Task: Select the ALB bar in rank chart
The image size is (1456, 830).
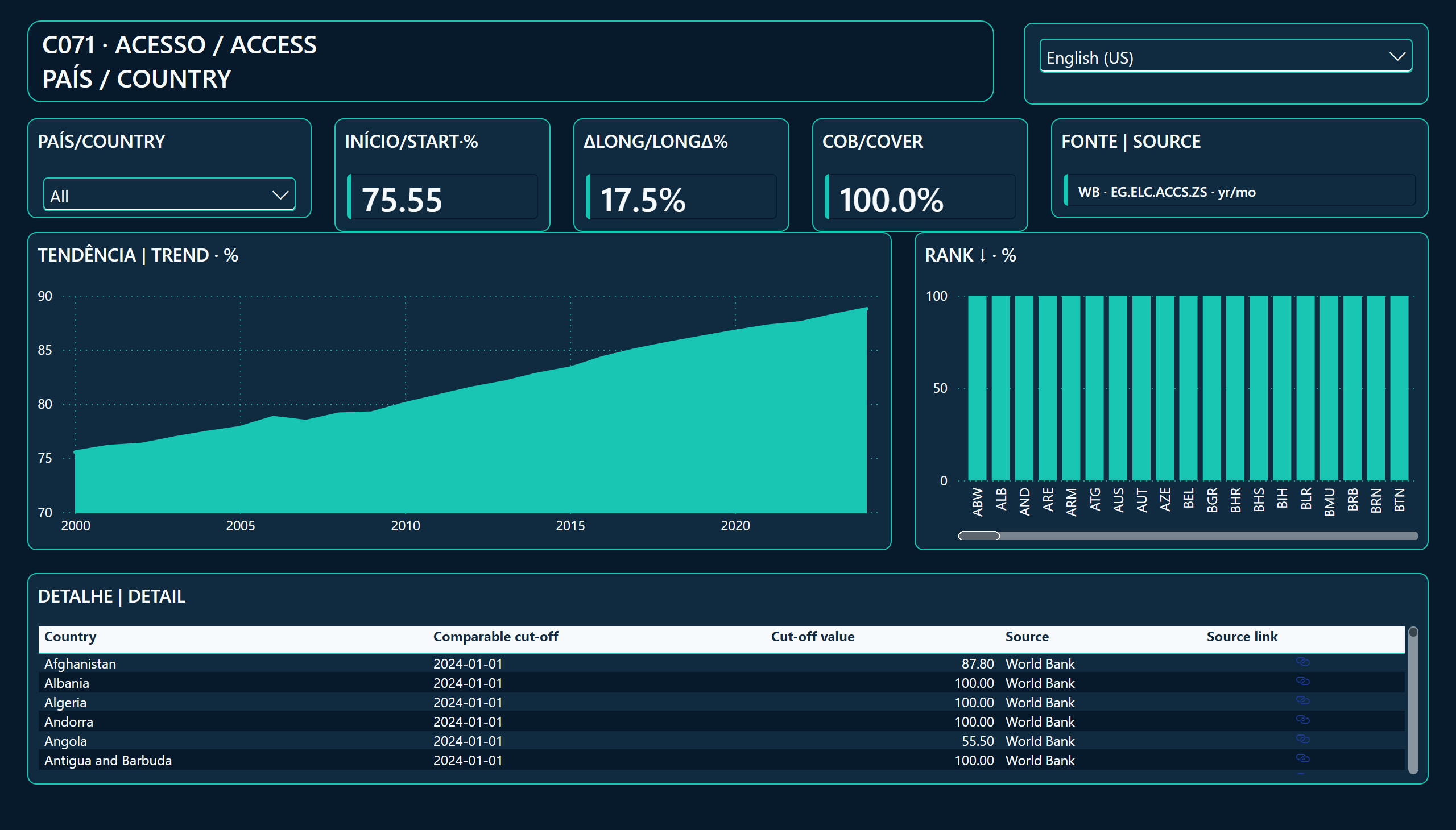Action: click(x=1001, y=388)
